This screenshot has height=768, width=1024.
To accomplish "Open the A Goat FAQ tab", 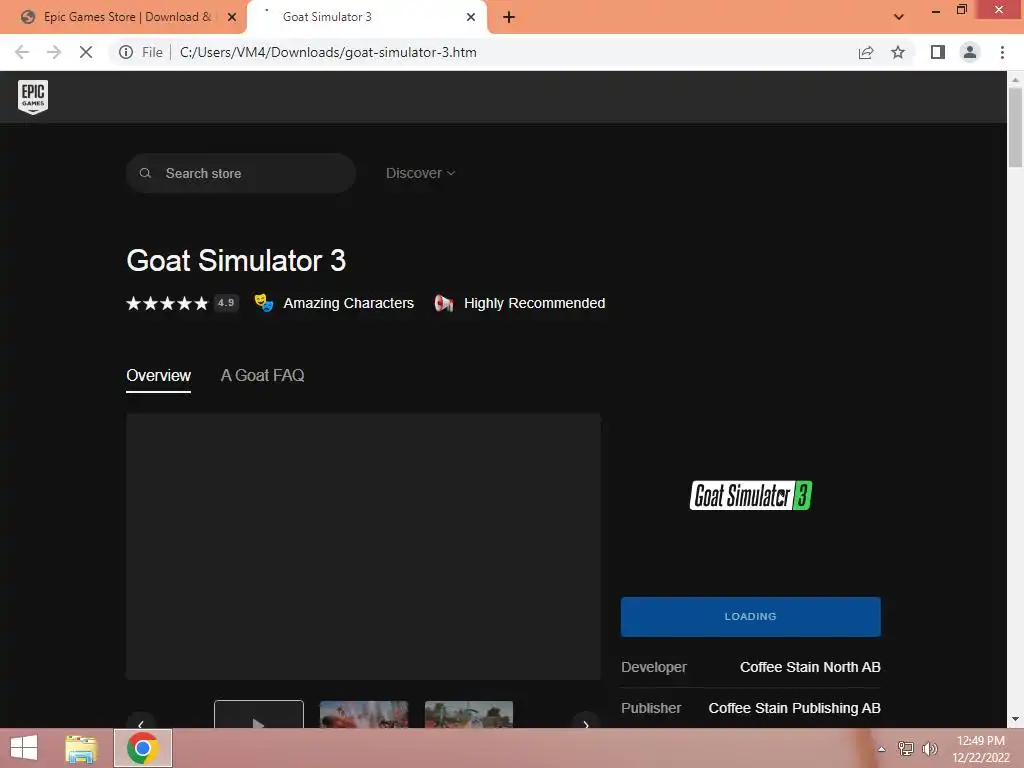I will (x=263, y=376).
